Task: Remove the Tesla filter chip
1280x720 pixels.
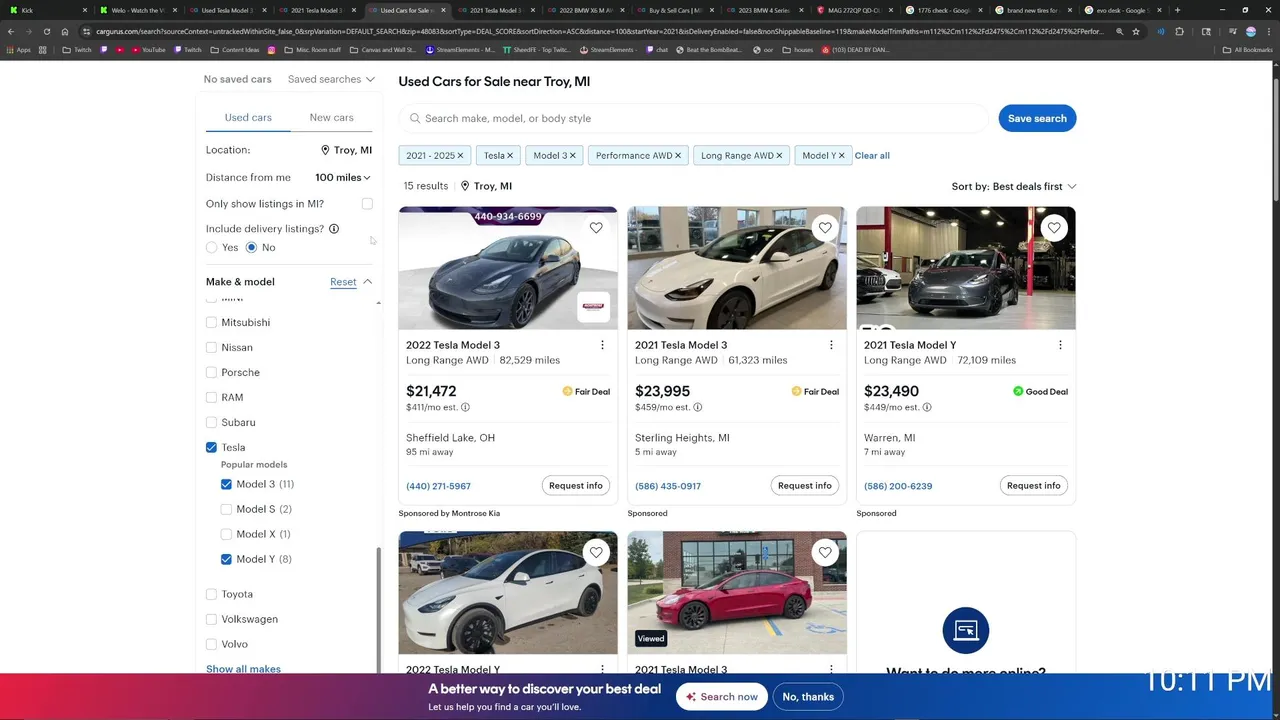Action: [509, 156]
